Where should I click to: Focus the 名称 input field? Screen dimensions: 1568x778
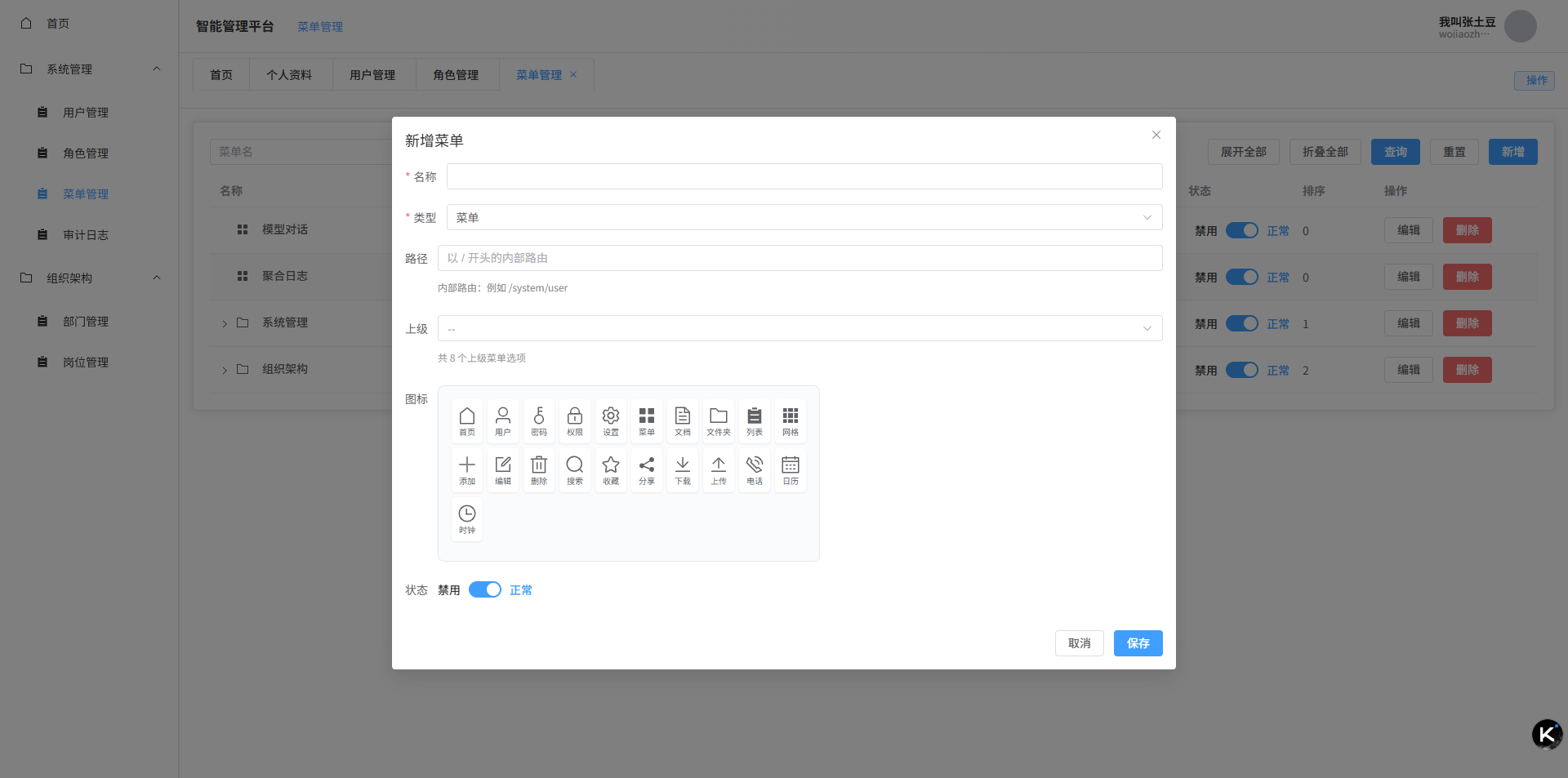click(804, 176)
